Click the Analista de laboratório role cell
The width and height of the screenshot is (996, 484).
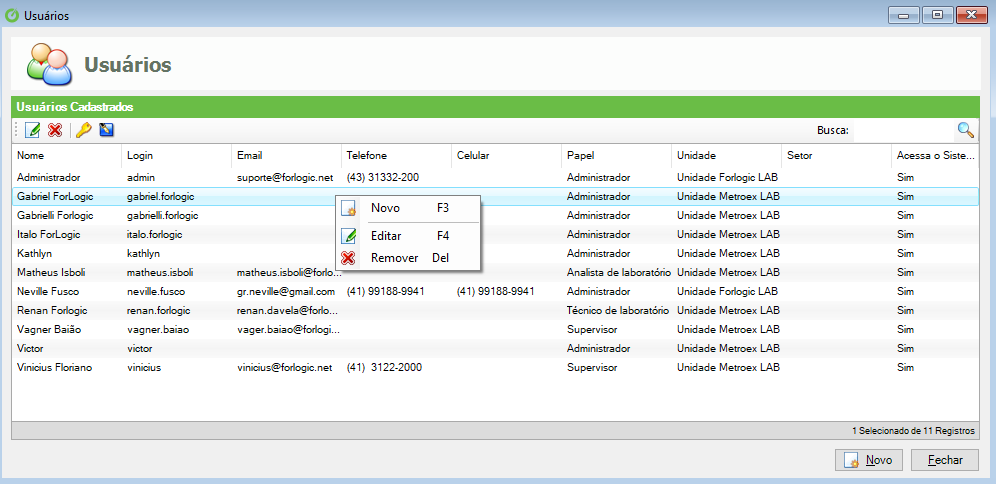[x=619, y=272]
